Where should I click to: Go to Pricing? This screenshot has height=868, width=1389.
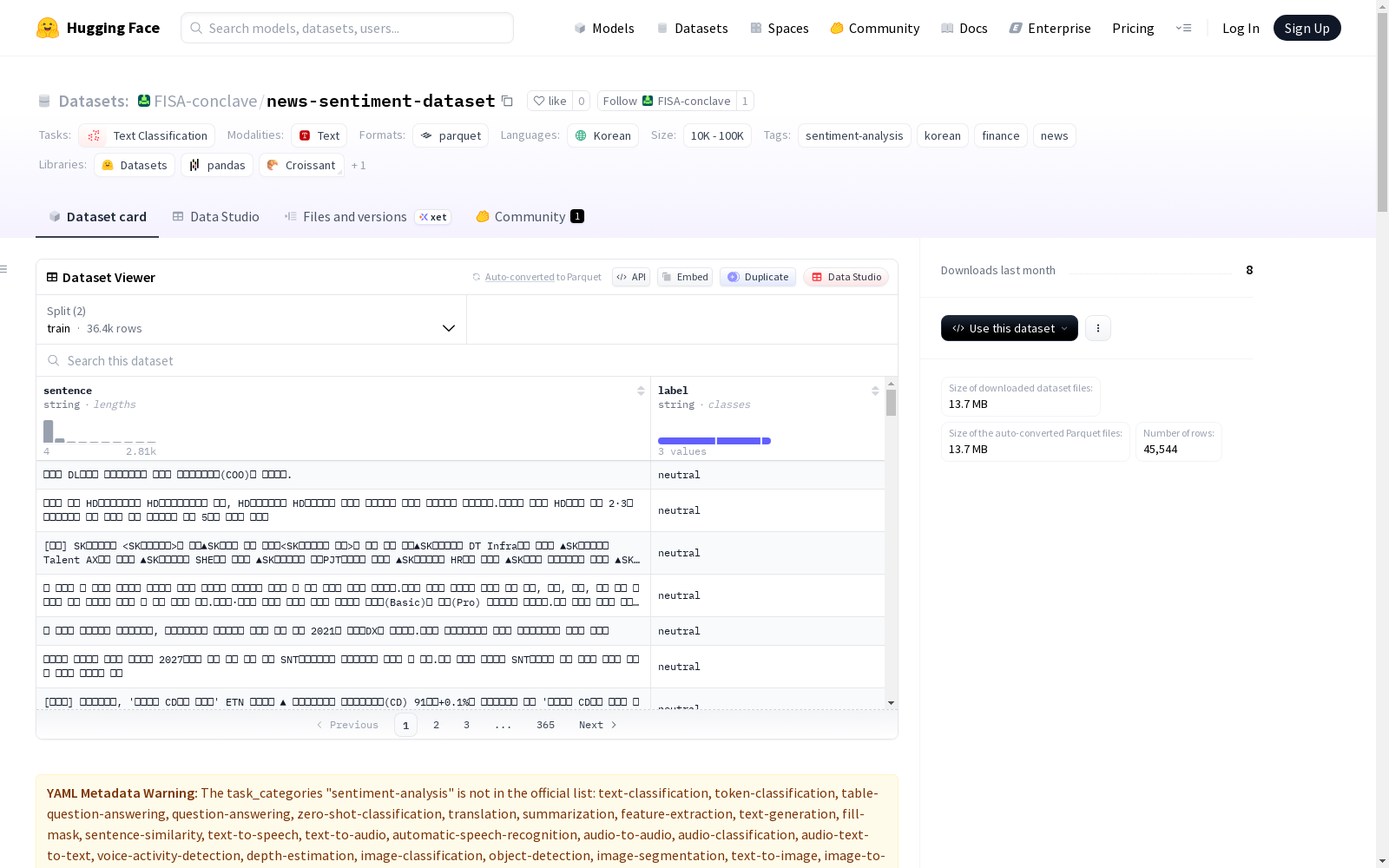[1133, 28]
